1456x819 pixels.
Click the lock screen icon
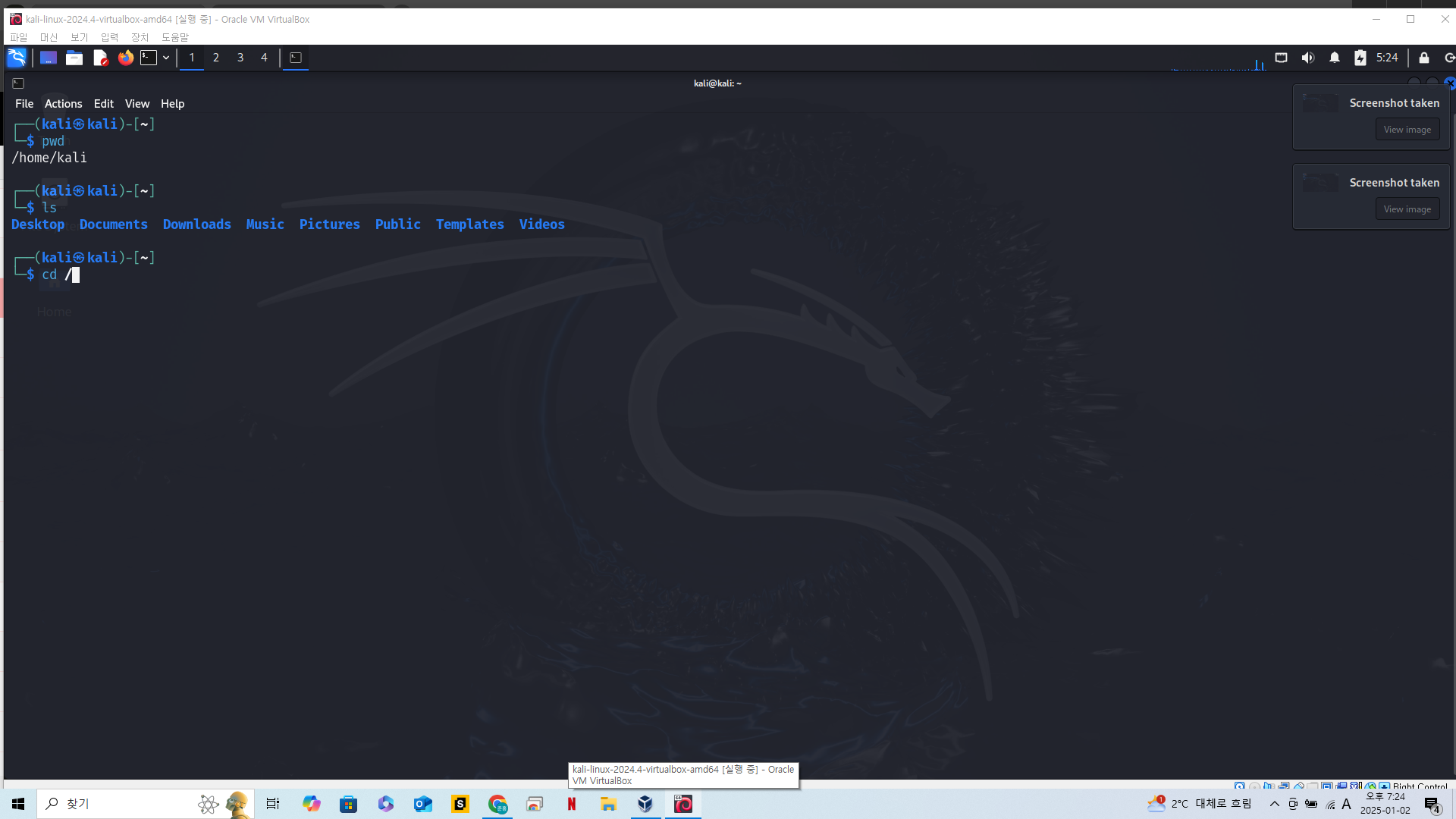point(1424,58)
